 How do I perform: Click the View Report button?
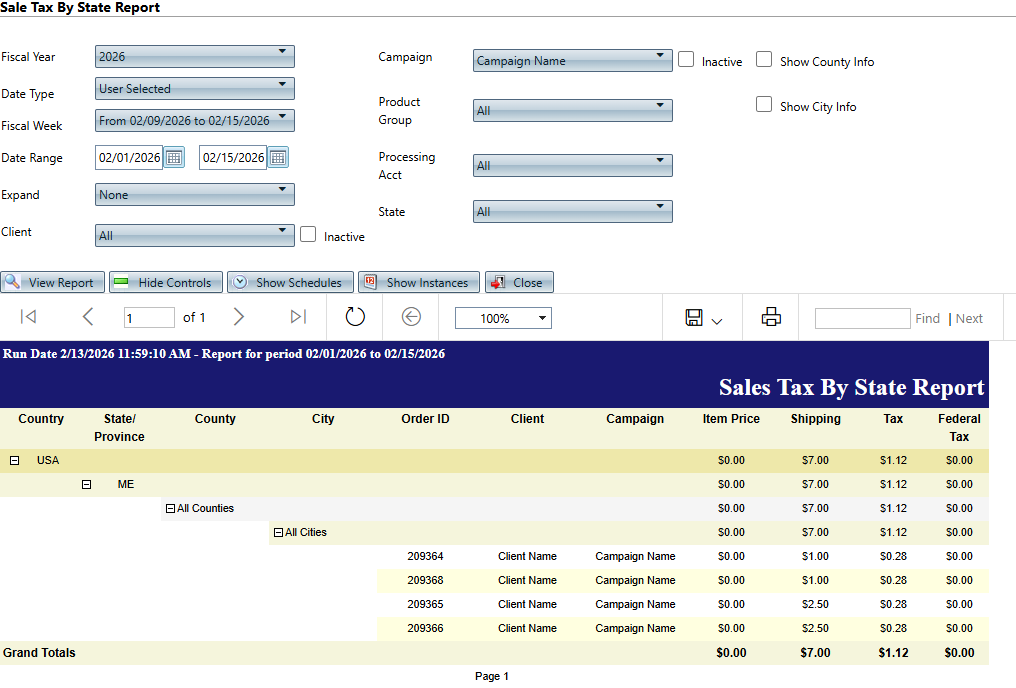click(x=50, y=282)
